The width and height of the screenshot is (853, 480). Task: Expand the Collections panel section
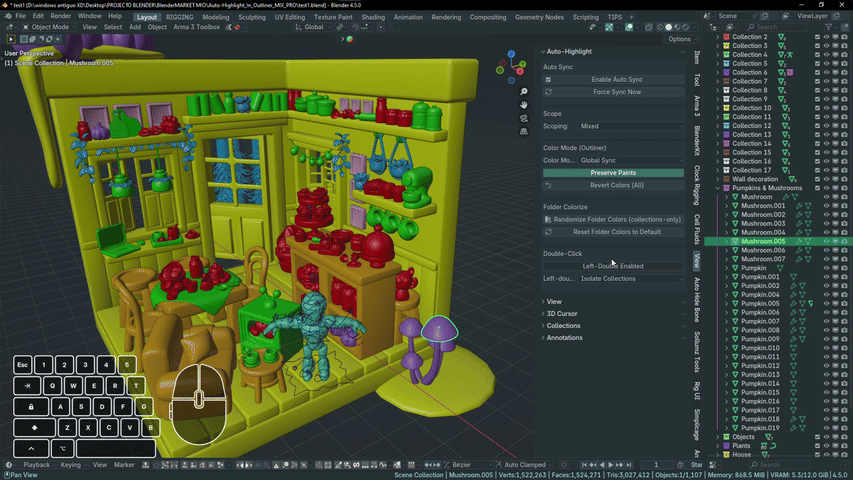pyautogui.click(x=563, y=325)
